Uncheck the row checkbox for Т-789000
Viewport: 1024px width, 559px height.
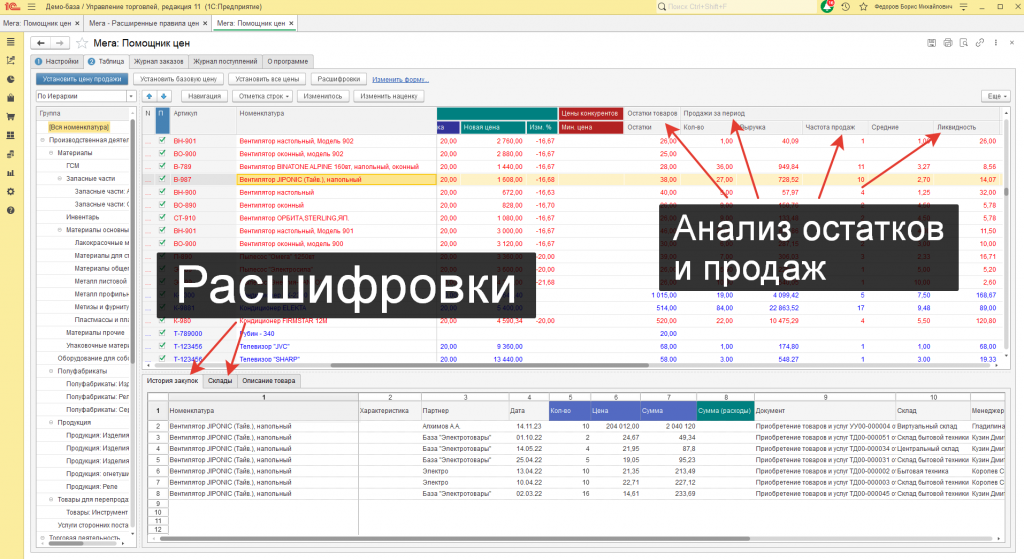tap(162, 333)
